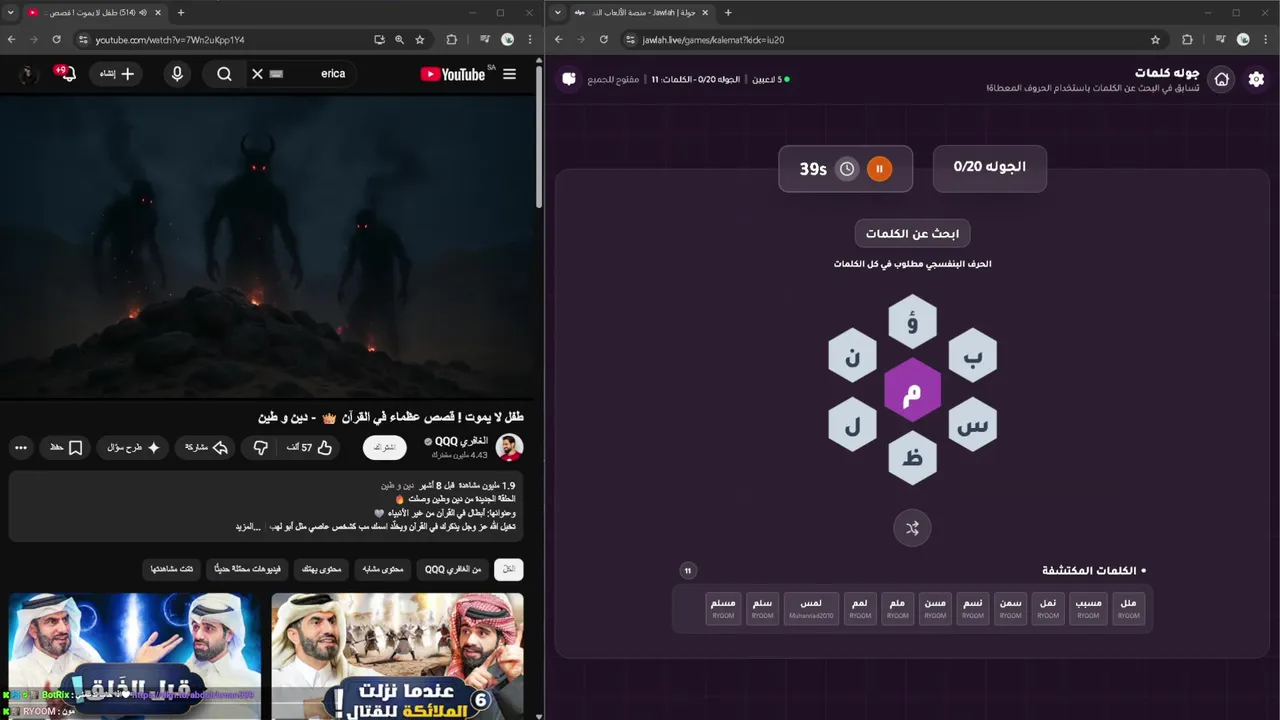Click the طرح سؤال ask button
This screenshot has height=720, width=1280.
tap(133, 448)
